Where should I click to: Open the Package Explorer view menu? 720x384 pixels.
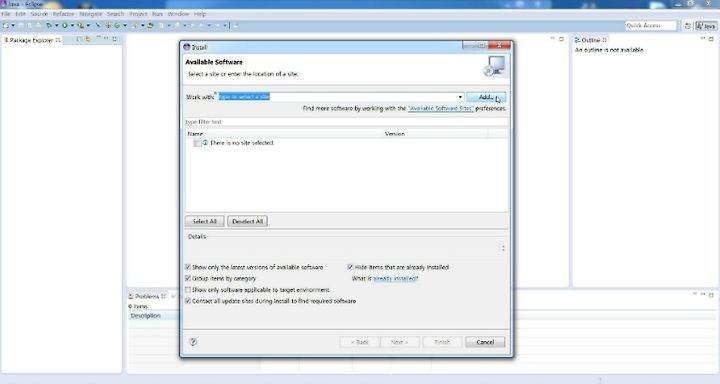[99, 38]
